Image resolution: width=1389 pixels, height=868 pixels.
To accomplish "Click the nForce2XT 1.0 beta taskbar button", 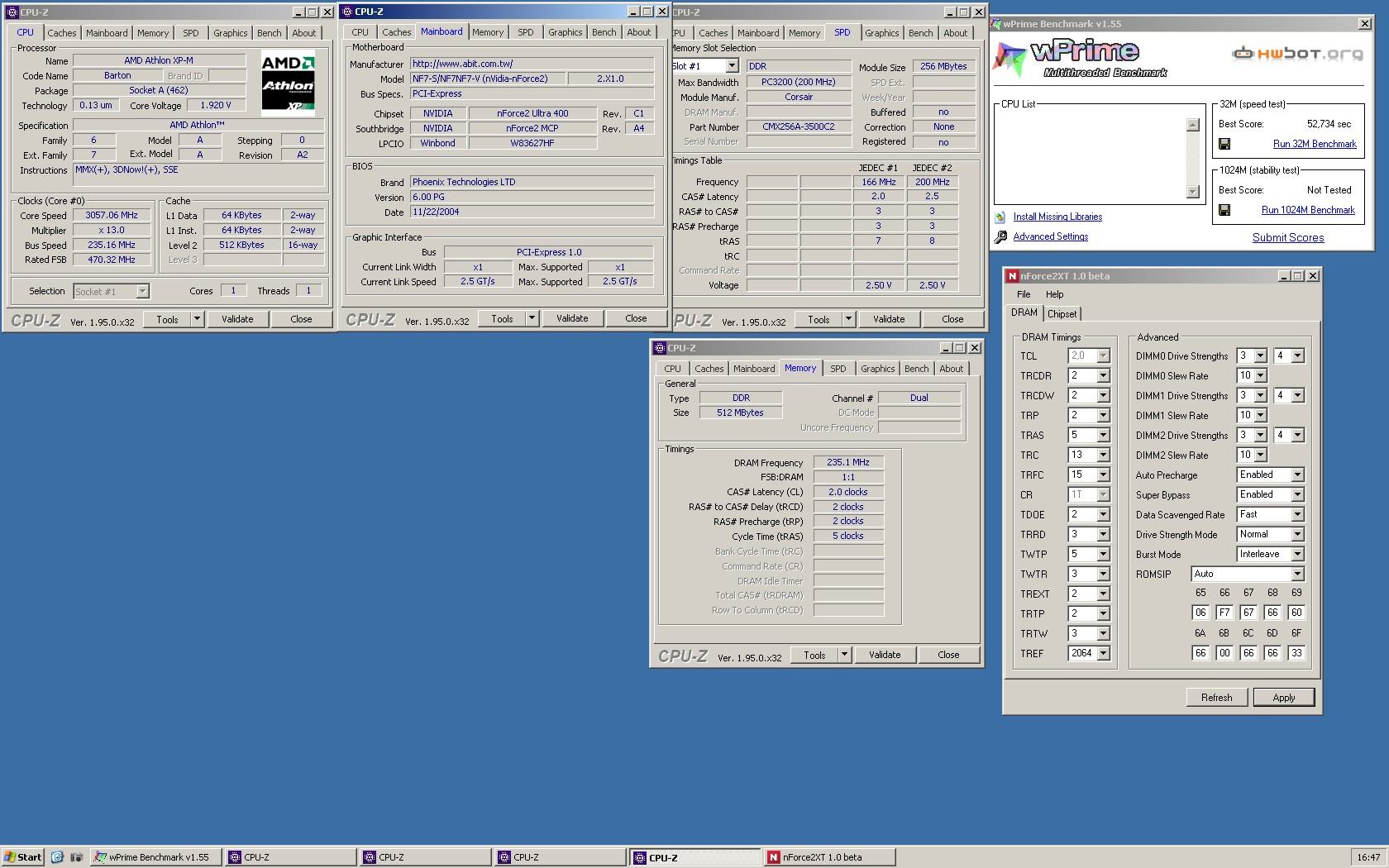I will (829, 857).
